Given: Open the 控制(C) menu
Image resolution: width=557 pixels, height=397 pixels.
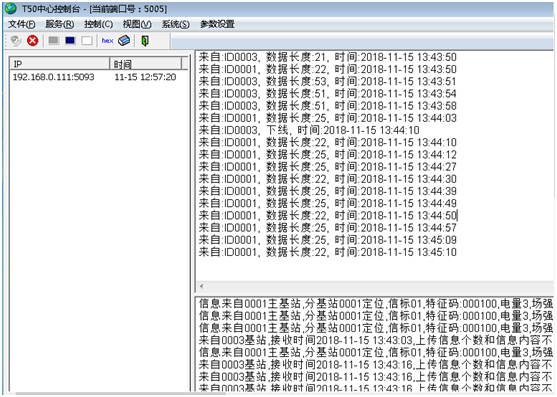Looking at the screenshot, I should 98,25.
